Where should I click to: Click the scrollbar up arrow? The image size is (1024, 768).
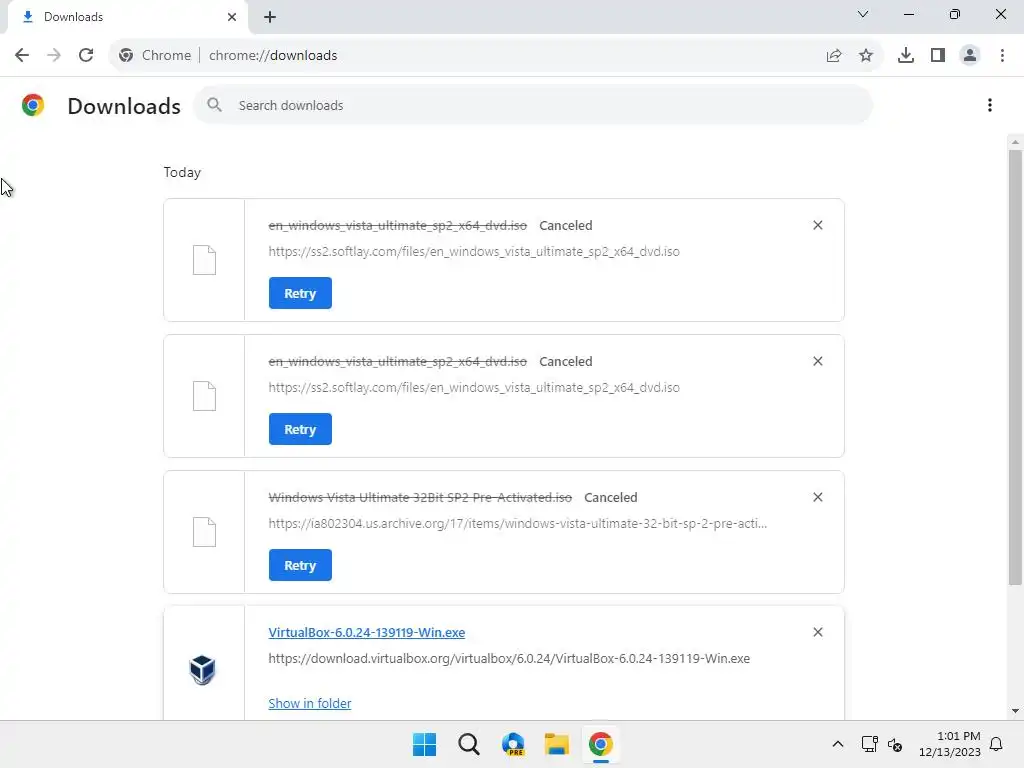(1015, 142)
